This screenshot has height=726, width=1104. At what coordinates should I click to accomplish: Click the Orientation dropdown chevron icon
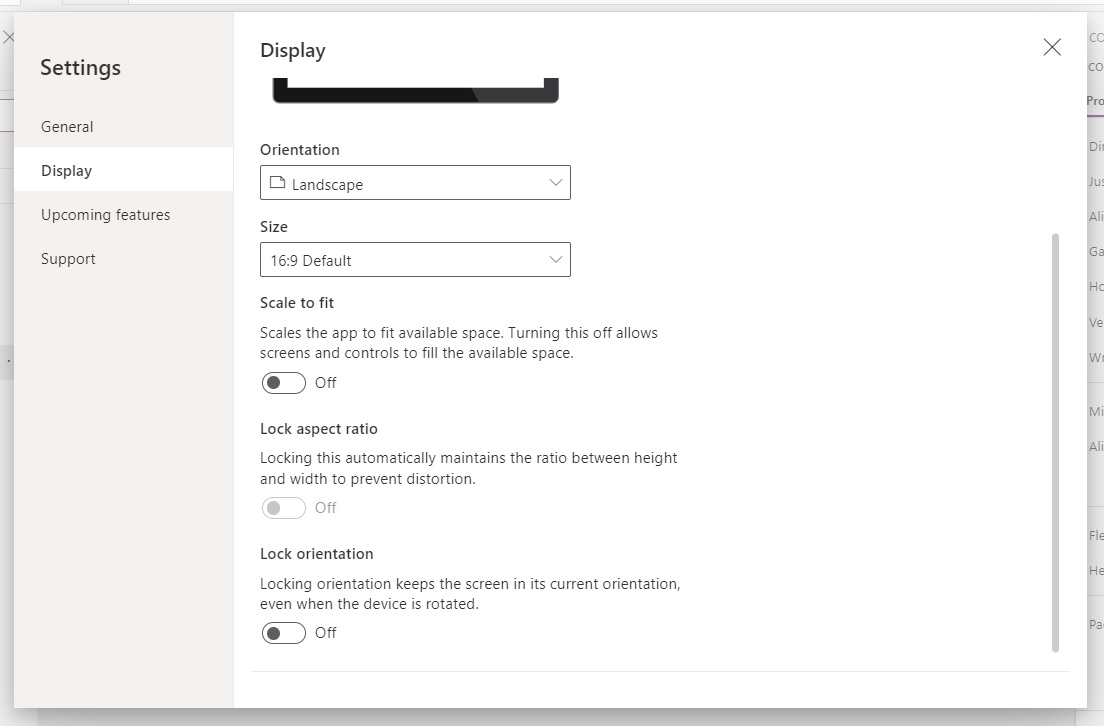[x=556, y=183]
